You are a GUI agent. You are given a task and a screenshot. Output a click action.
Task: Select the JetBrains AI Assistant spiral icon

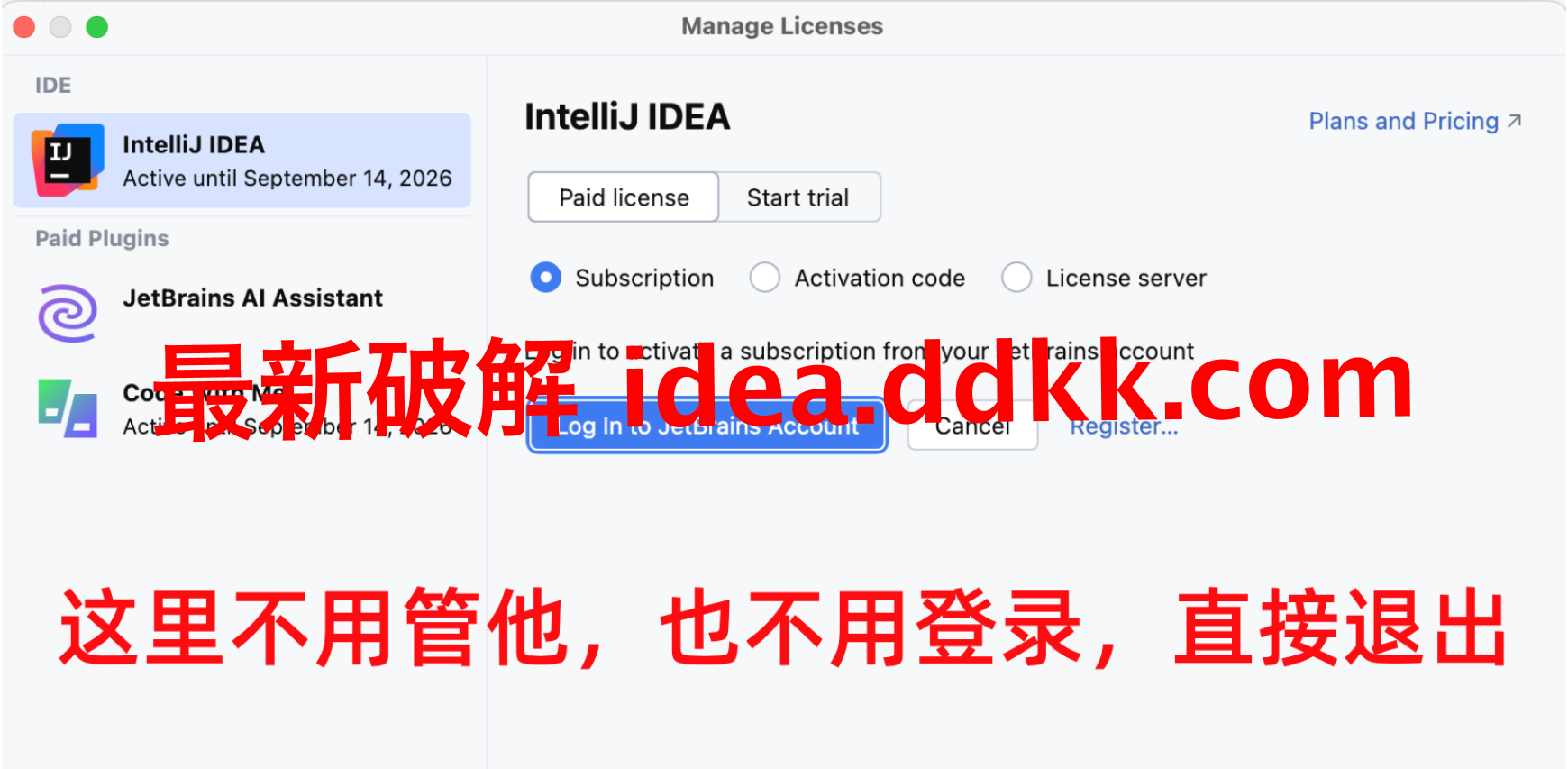click(68, 313)
